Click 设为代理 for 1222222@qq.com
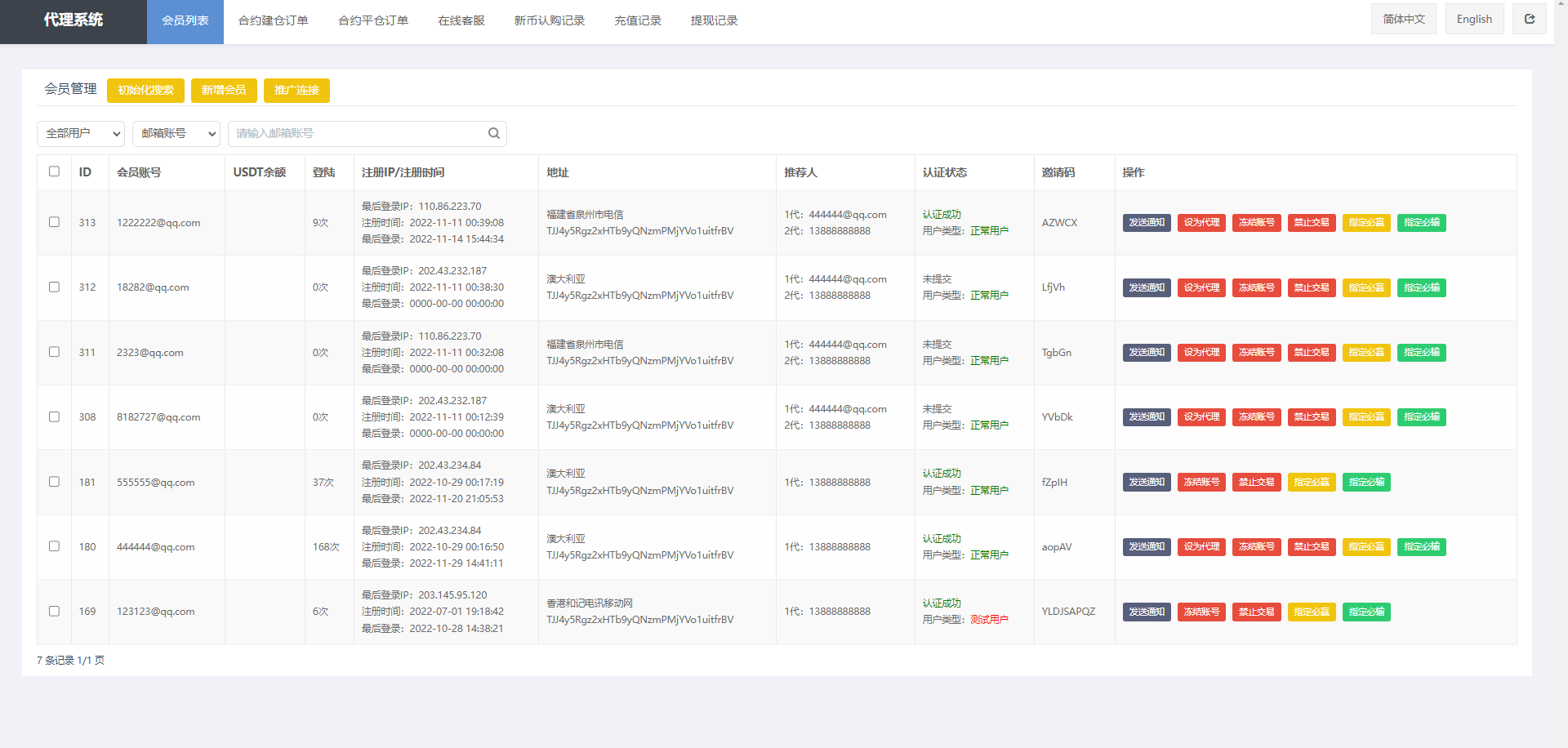The image size is (1568, 748). [x=1201, y=222]
